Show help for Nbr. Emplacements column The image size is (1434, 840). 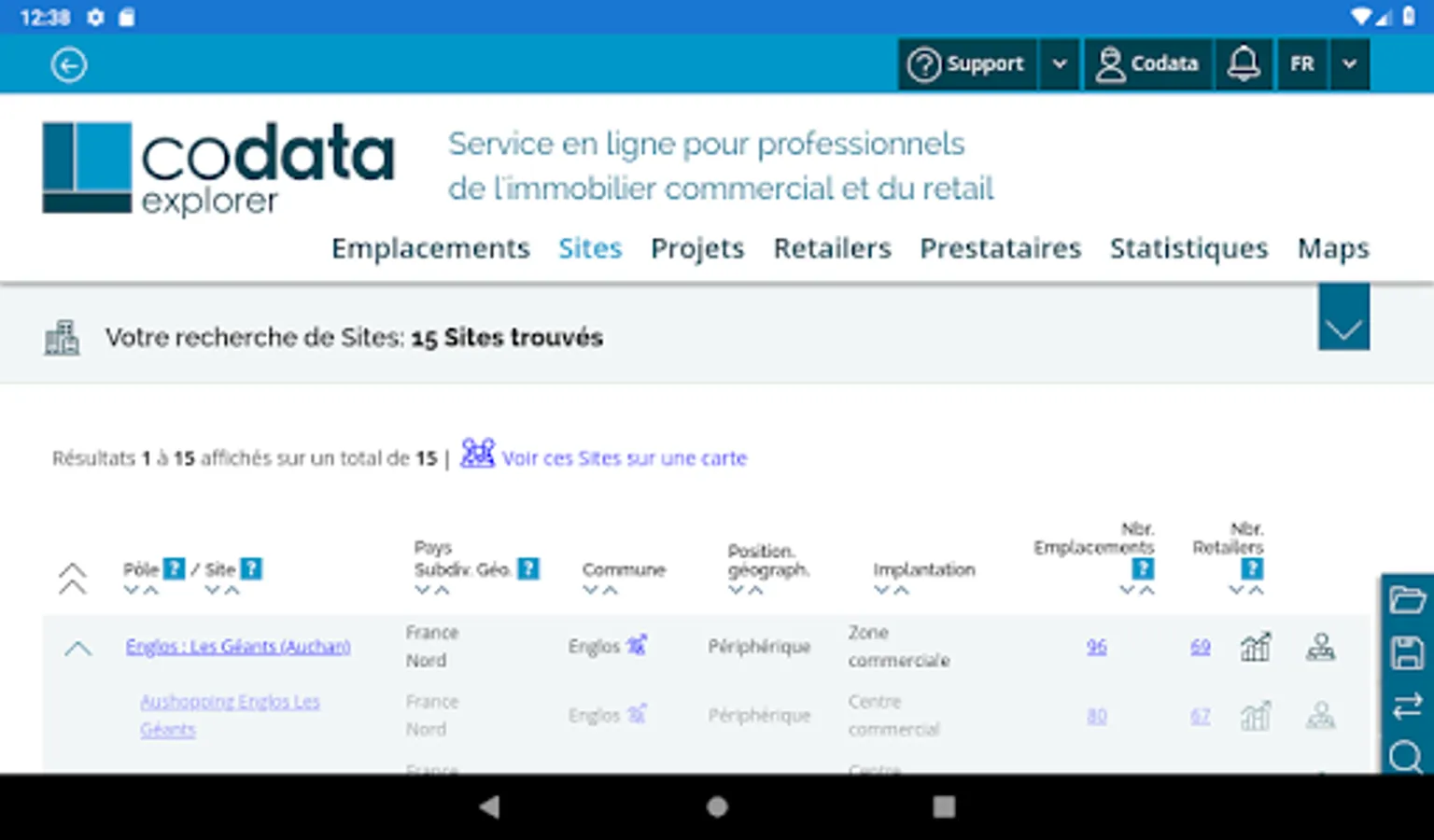(1143, 568)
